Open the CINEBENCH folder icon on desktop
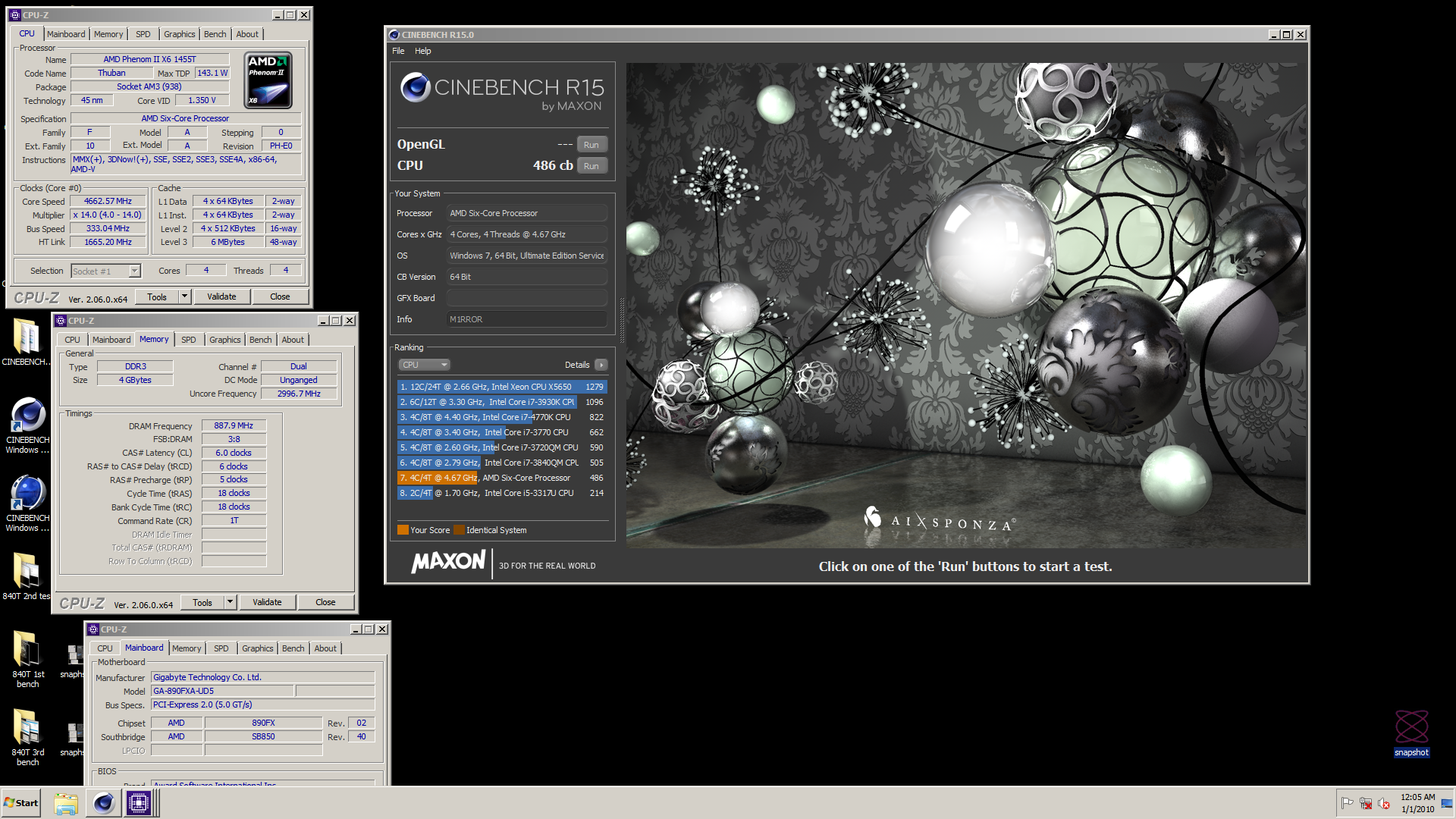The image size is (1456, 819). [x=27, y=337]
